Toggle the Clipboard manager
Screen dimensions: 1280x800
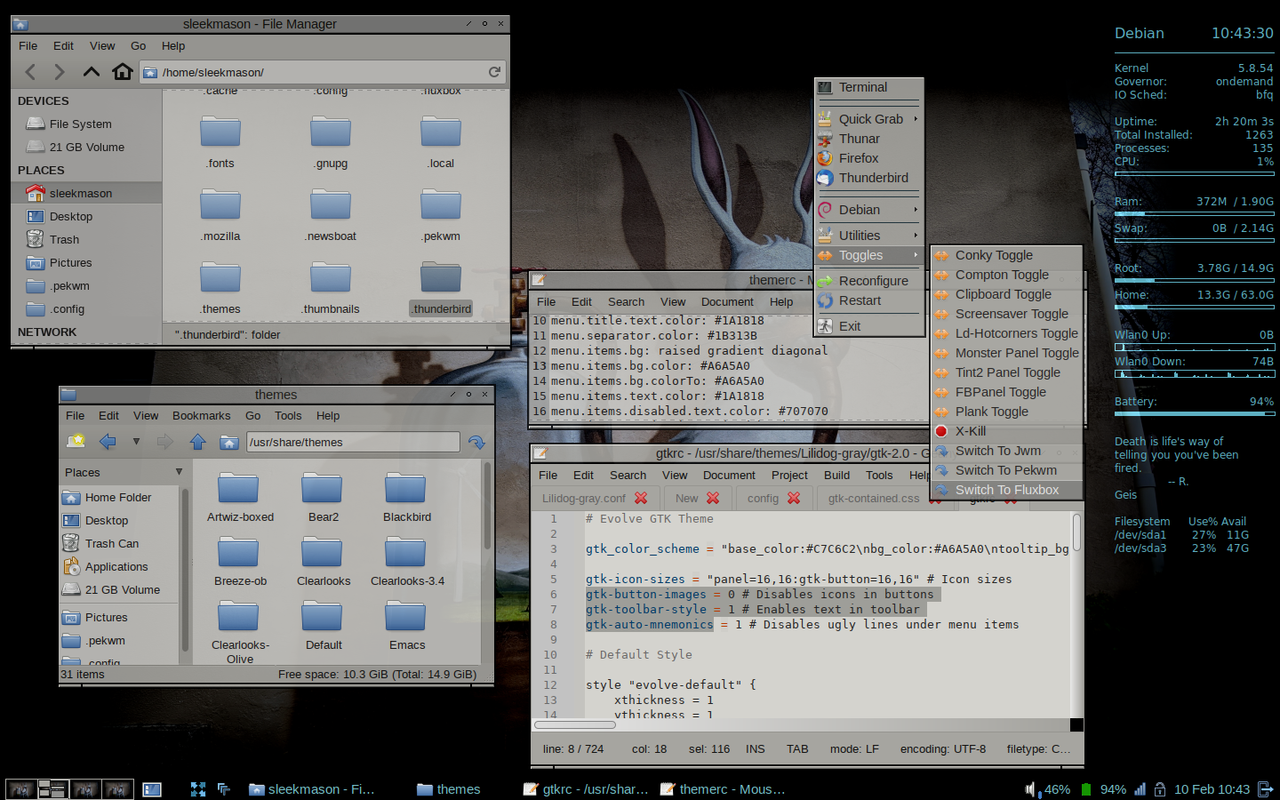(1006, 294)
